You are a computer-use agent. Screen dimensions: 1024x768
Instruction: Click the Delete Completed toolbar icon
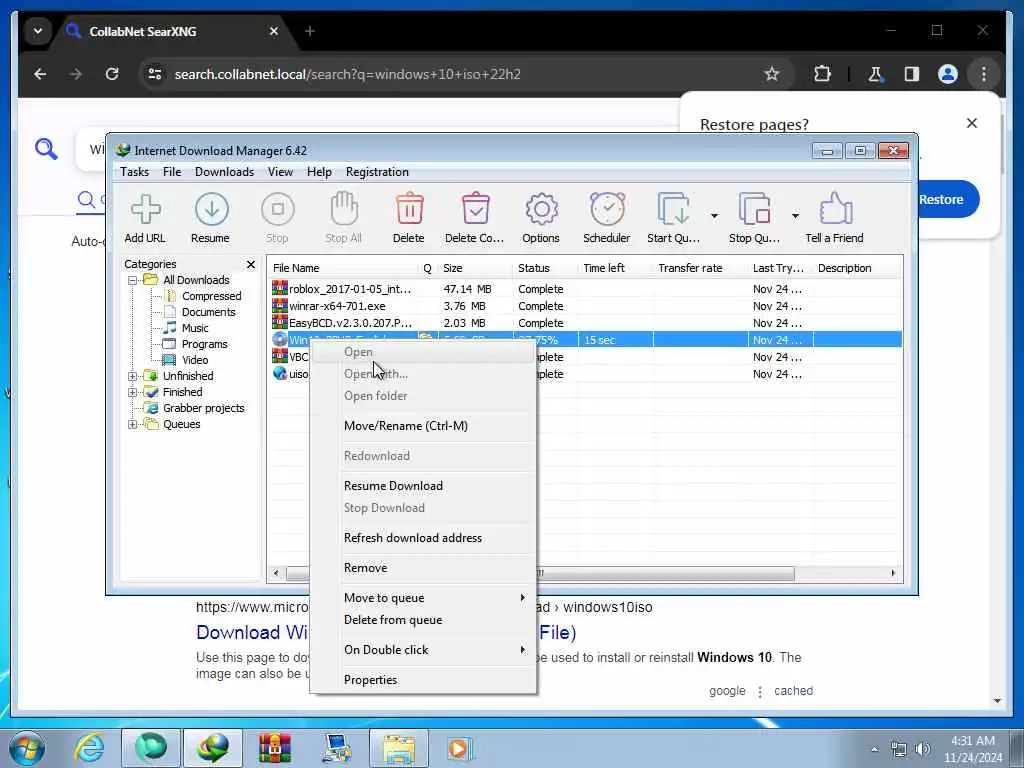click(x=475, y=210)
